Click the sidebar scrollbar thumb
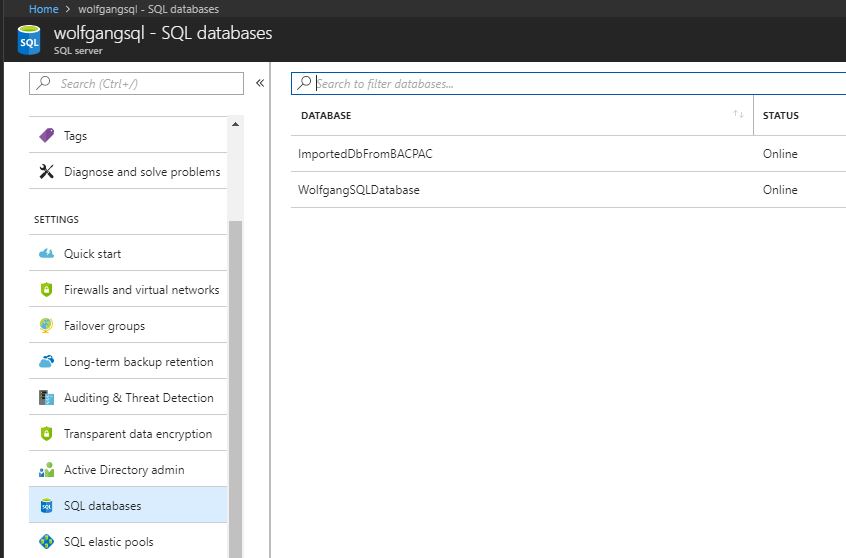 coord(235,389)
